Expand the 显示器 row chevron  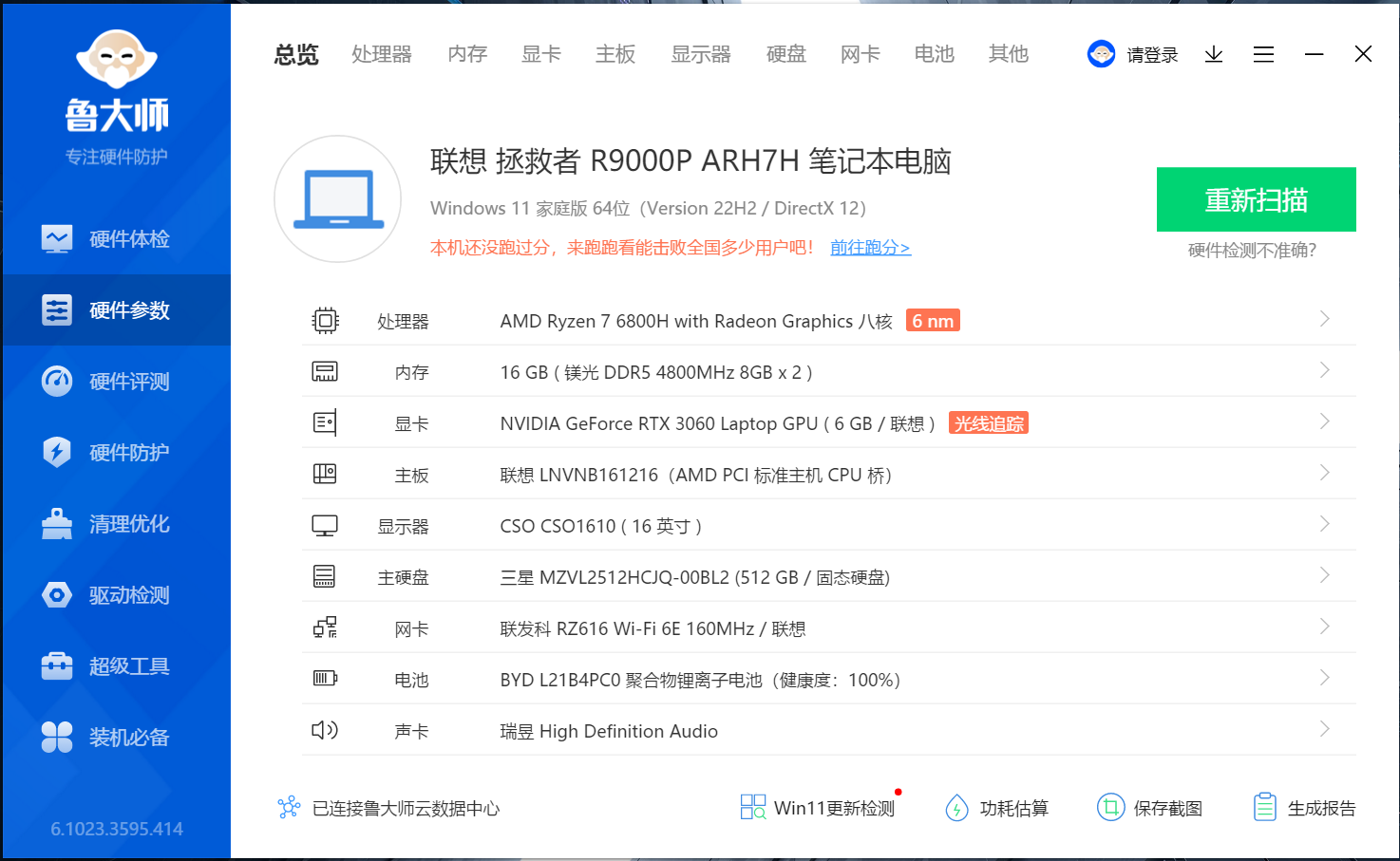click(1325, 524)
